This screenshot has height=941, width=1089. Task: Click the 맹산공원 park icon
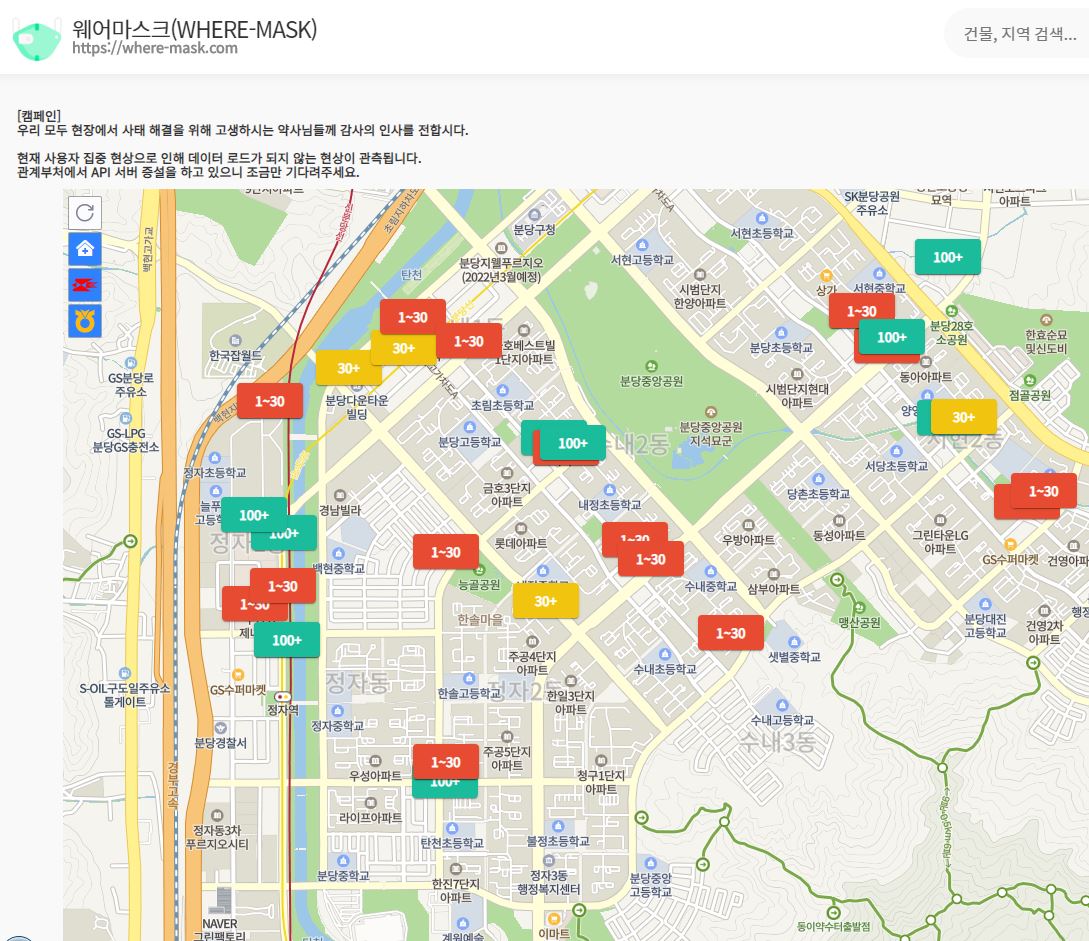click(x=859, y=608)
